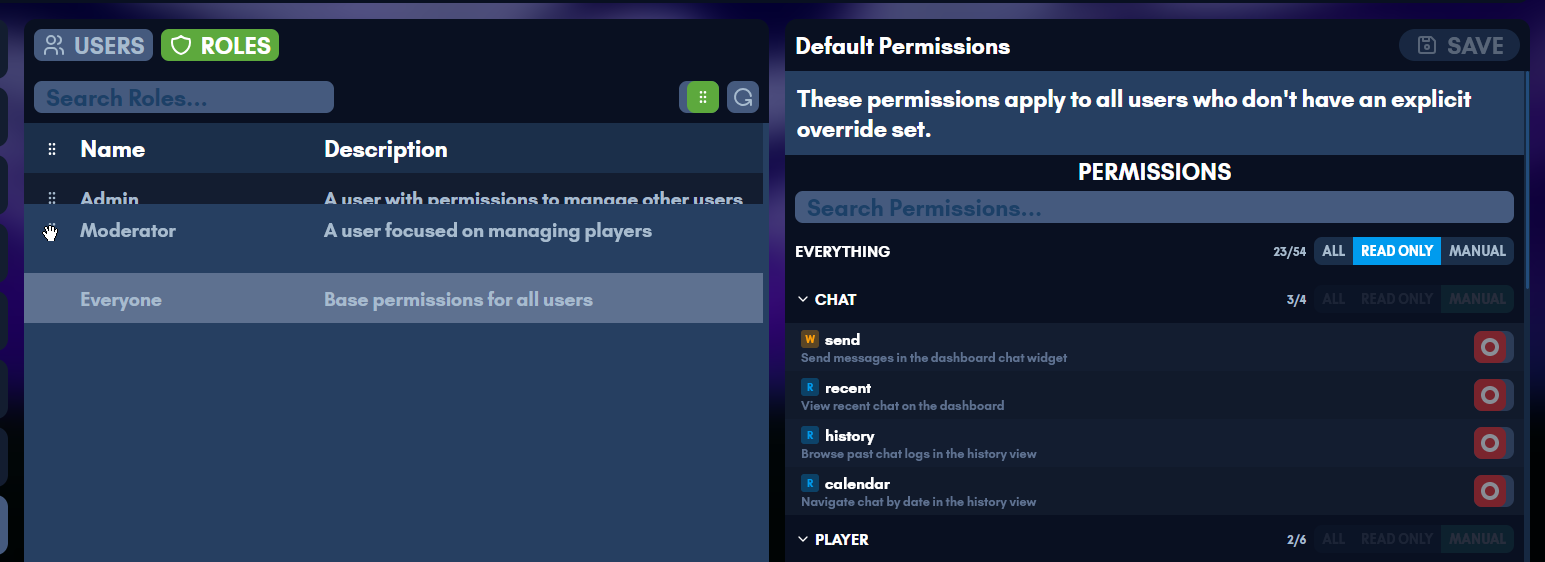Viewport: 1545px width, 562px height.
Task: Set Everything permissions to All
Action: [x=1333, y=251]
